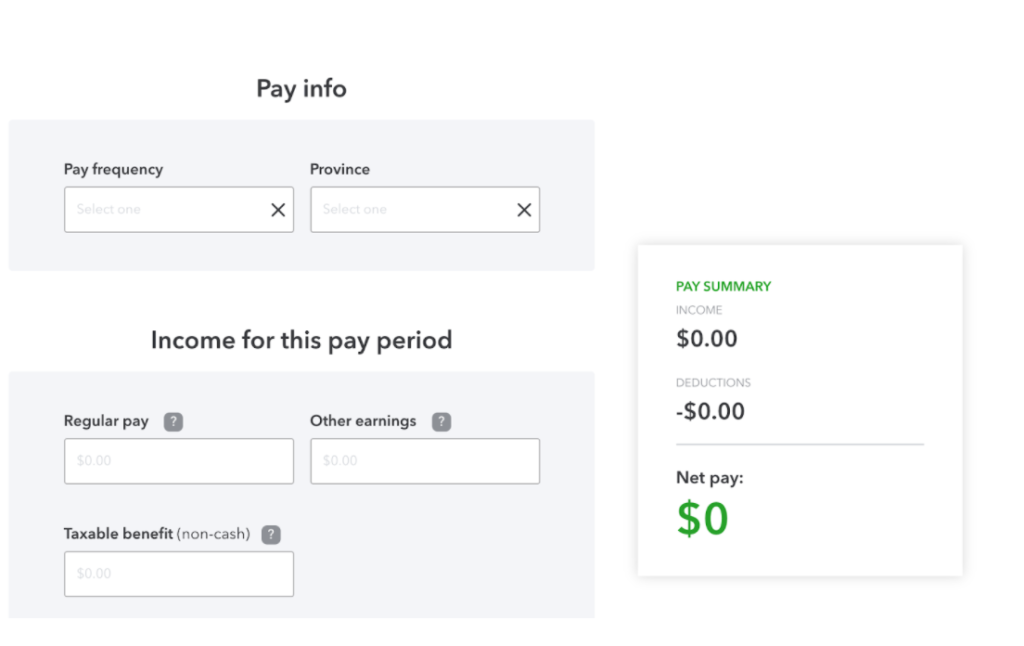
Task: Click the Regular pay label text
Action: pyautogui.click(x=106, y=421)
